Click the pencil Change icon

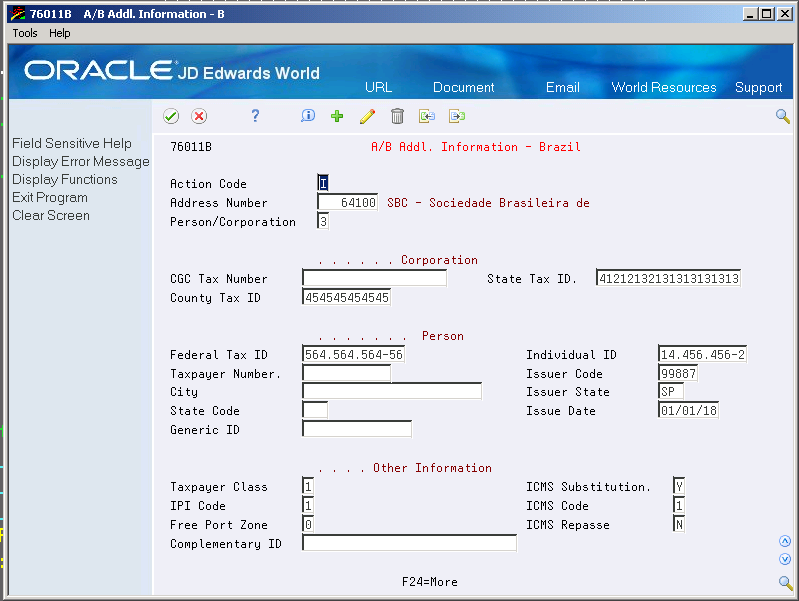tap(367, 116)
